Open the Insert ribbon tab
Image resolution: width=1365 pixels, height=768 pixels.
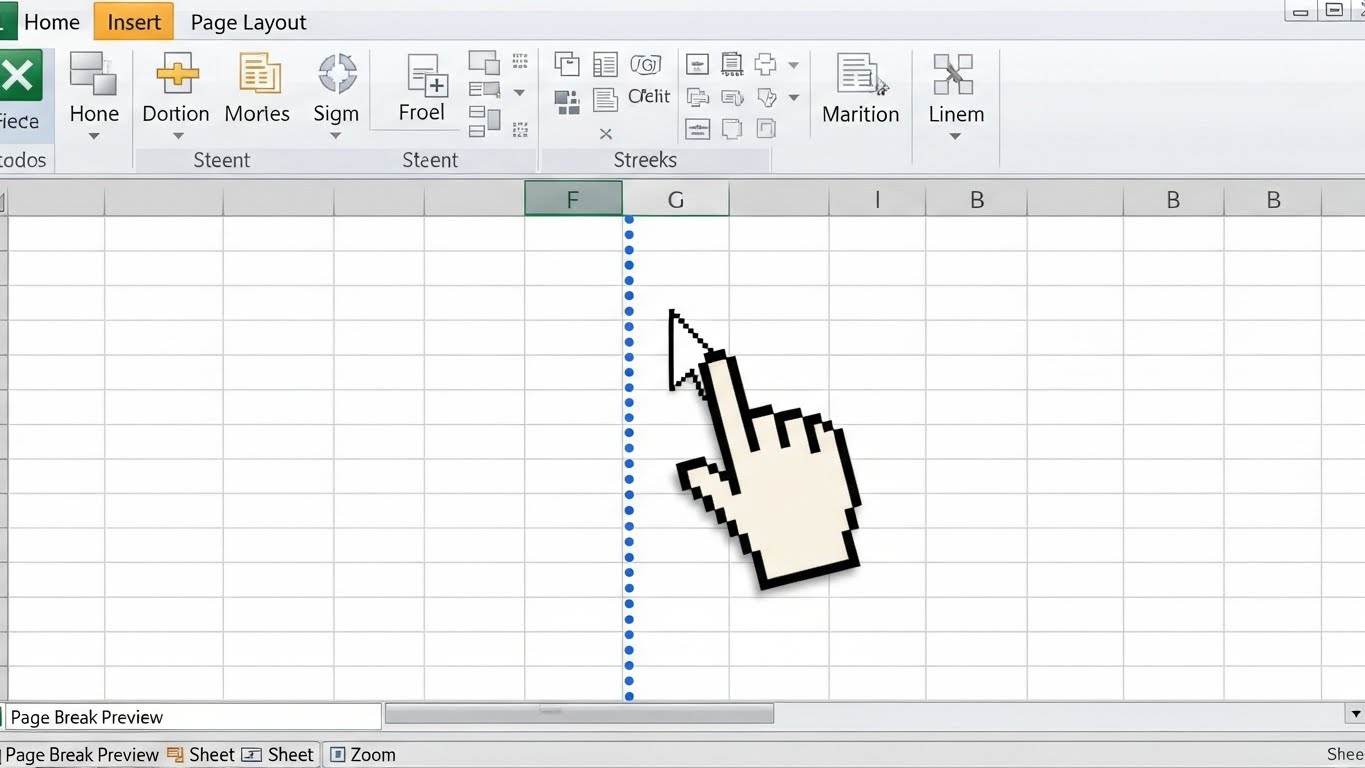point(134,22)
